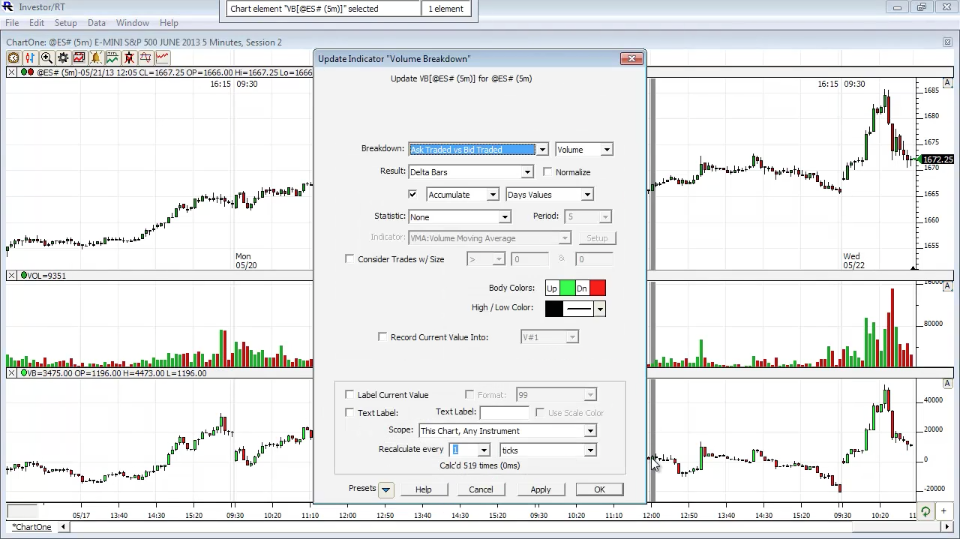Check Consider Trades w/ Size option
The height and width of the screenshot is (539, 963).
[x=349, y=259]
